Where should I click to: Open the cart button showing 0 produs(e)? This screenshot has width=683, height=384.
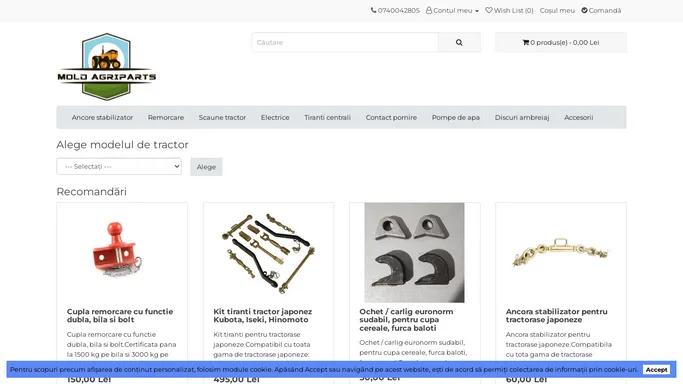(x=561, y=42)
